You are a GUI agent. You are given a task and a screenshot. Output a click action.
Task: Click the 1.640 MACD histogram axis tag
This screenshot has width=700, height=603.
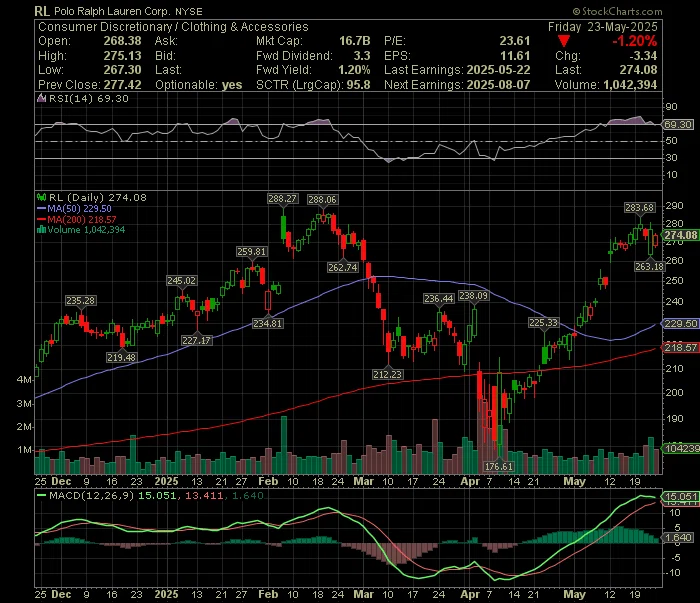coord(677,538)
